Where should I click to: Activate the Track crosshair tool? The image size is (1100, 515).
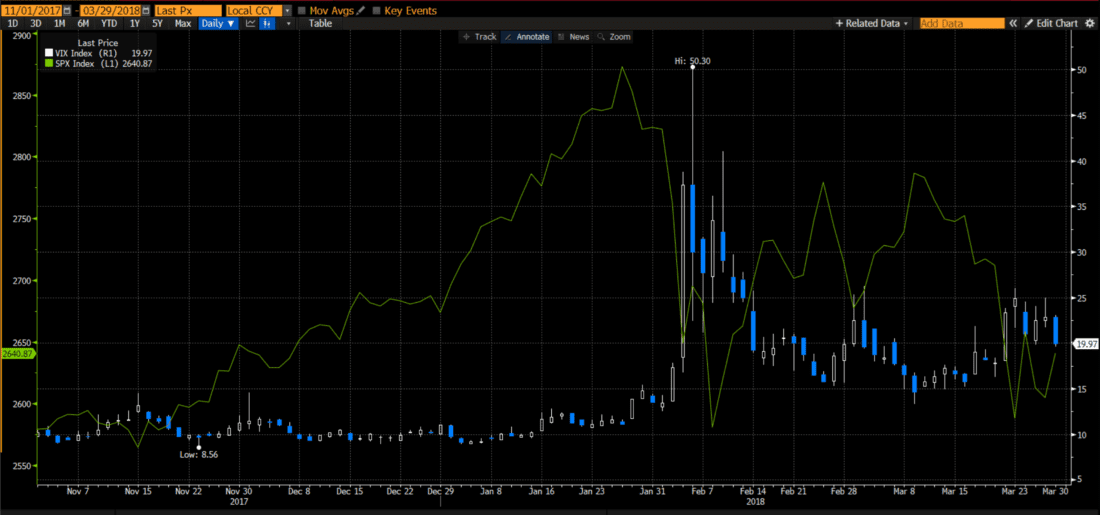(481, 36)
